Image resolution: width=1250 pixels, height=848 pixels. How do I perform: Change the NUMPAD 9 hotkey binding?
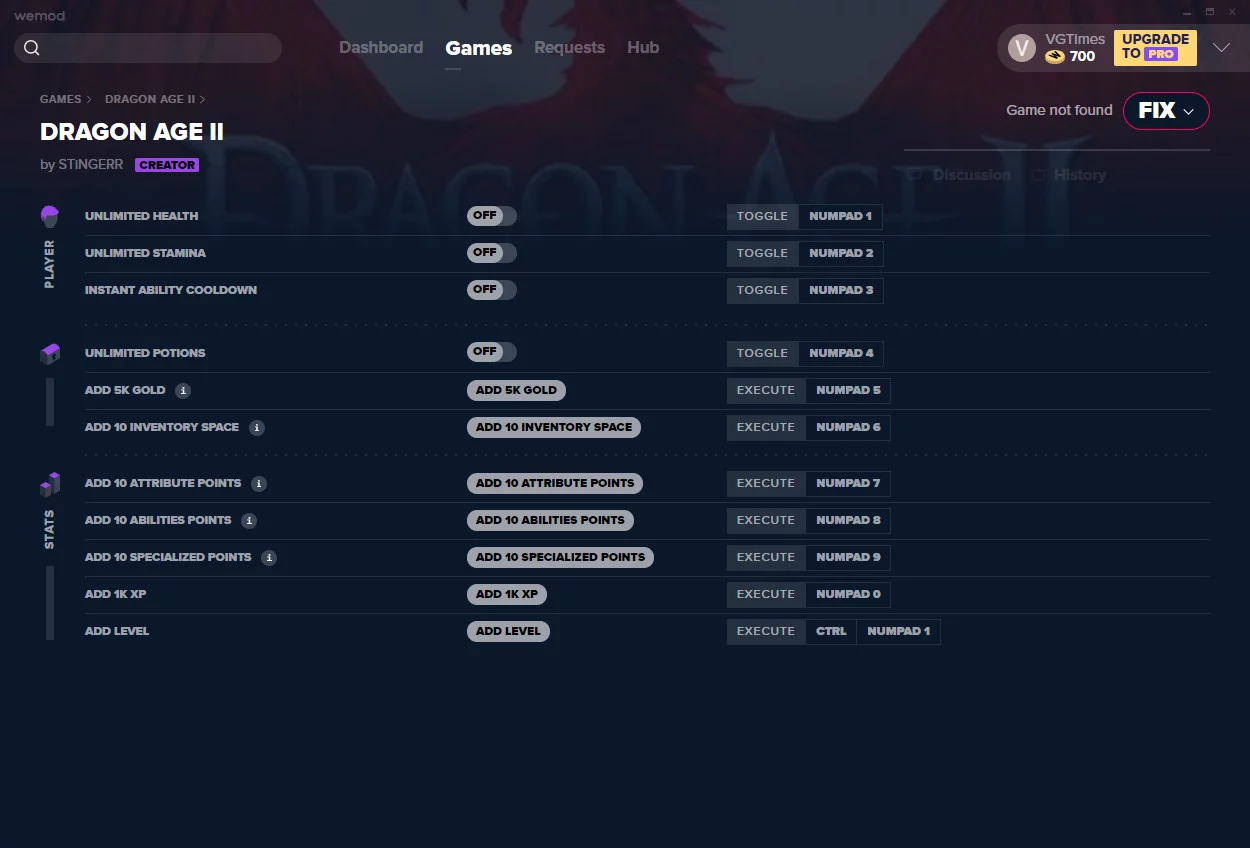click(848, 558)
